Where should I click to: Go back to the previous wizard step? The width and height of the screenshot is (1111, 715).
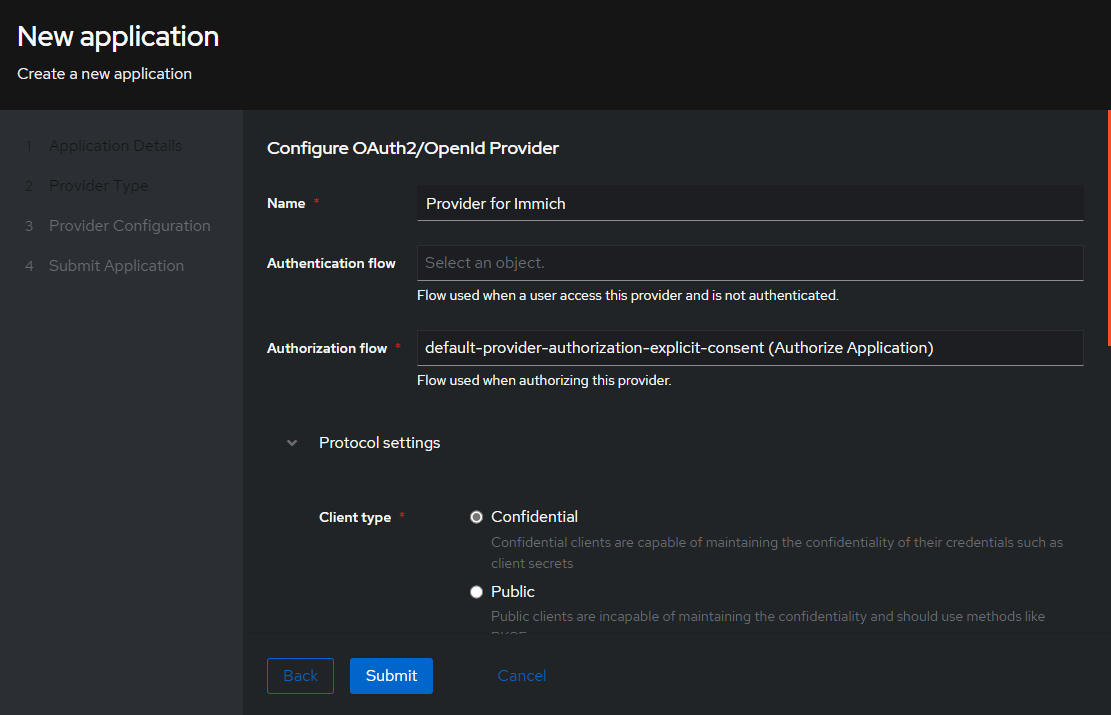tap(300, 676)
